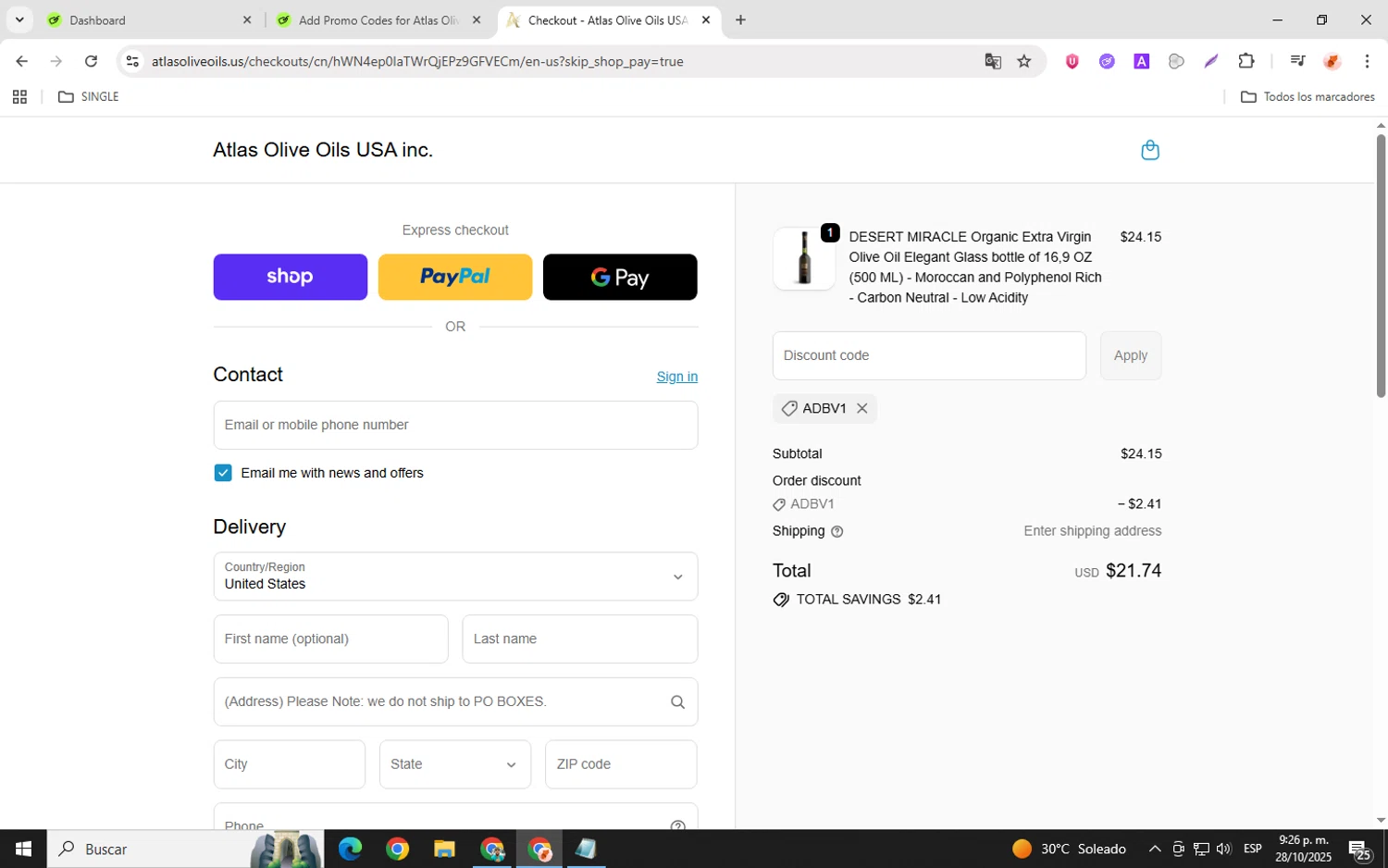Image resolution: width=1388 pixels, height=868 pixels.
Task: Click the olive oil bottle product thumbnail
Action: 804,258
